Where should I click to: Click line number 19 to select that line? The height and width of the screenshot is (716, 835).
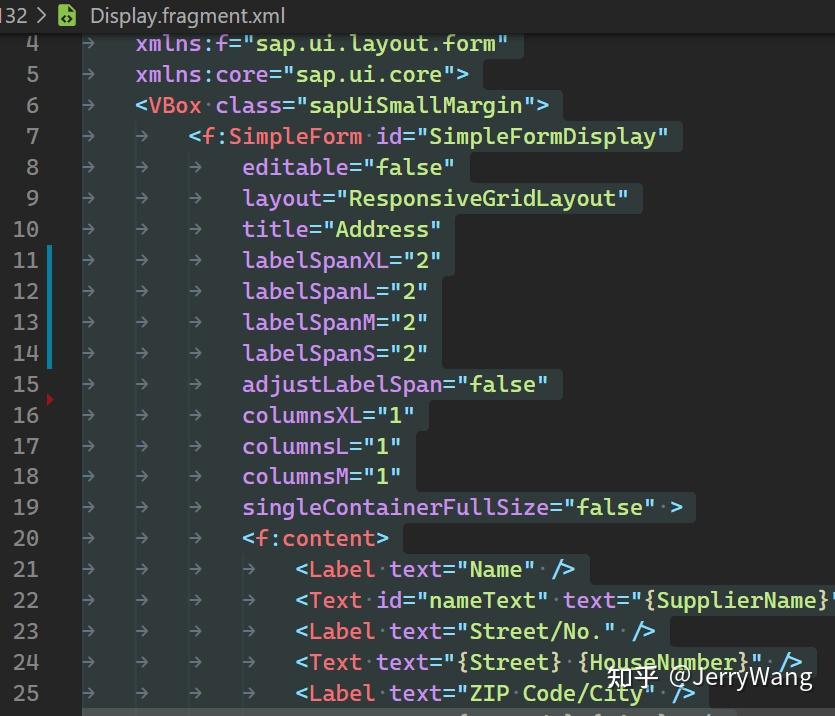point(27,507)
